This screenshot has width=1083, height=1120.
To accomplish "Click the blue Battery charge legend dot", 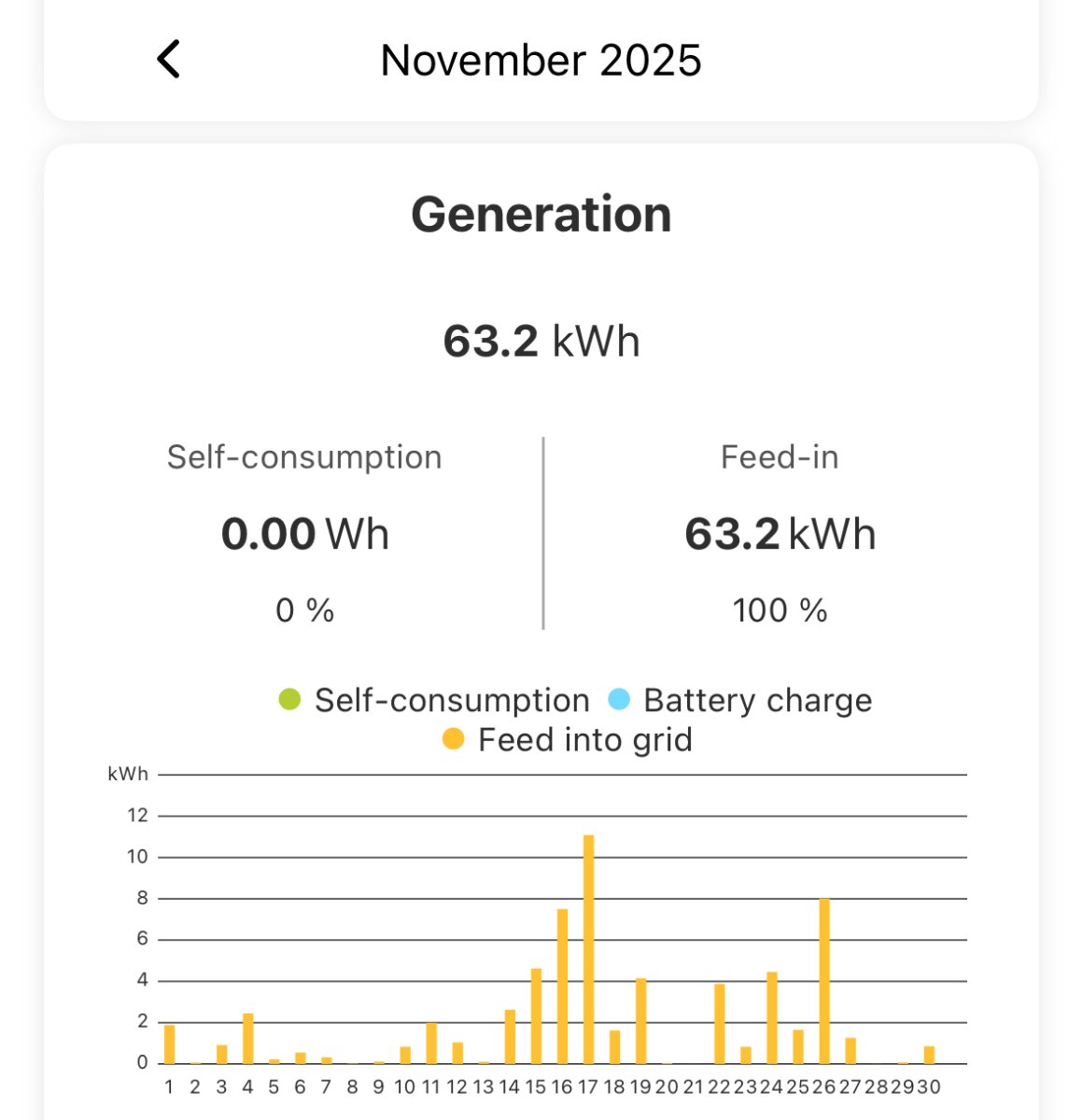I will [619, 699].
